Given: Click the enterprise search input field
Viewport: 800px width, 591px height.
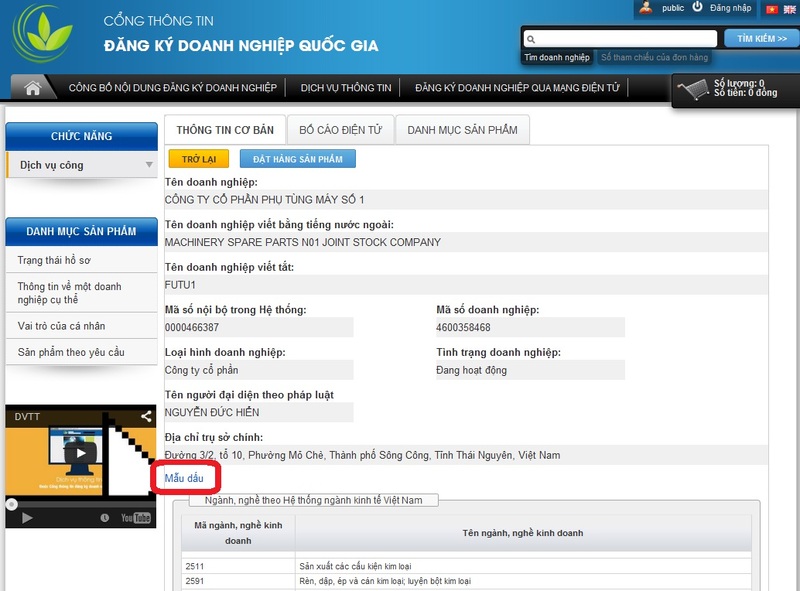Looking at the screenshot, I should [x=620, y=39].
